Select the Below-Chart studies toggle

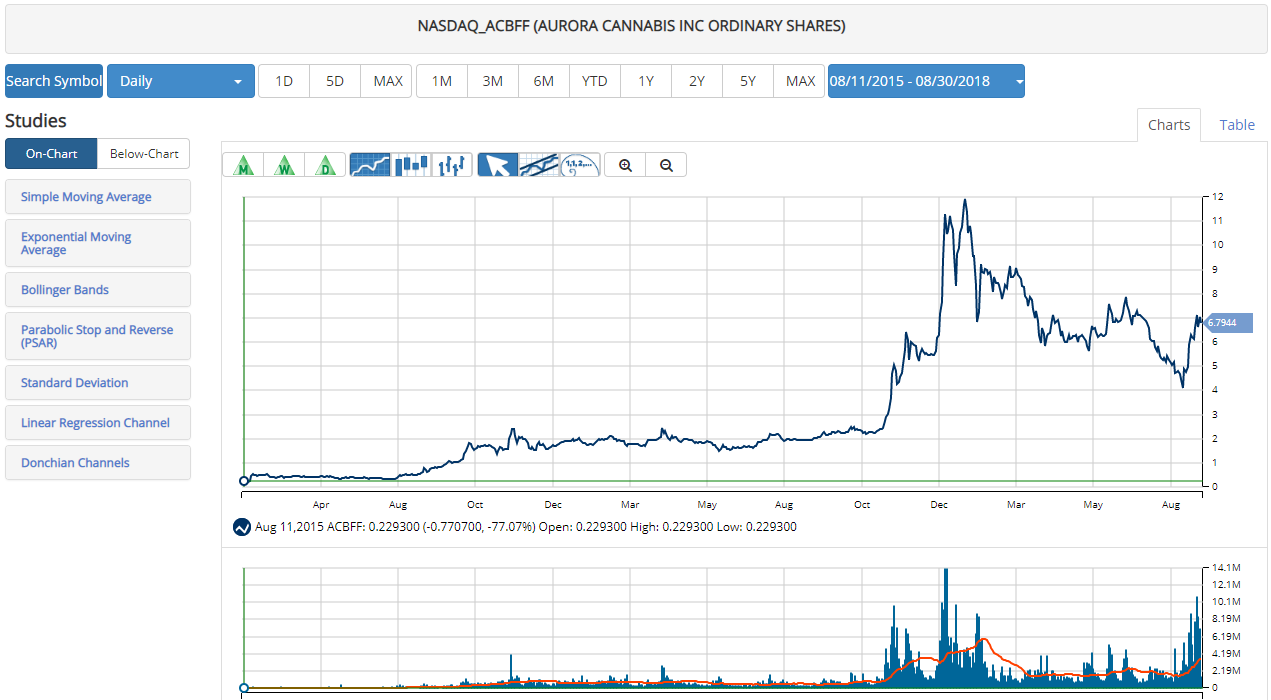coord(144,154)
